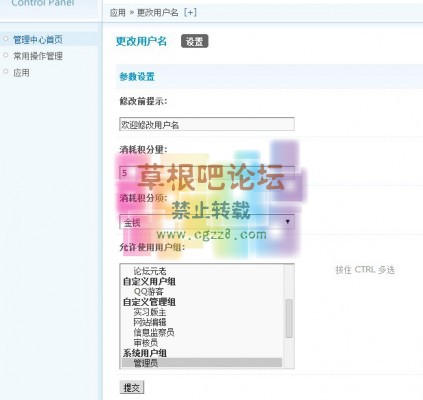The width and height of the screenshot is (423, 400).
Task: Select 信息监察员 in the user group list
Action: (154, 333)
